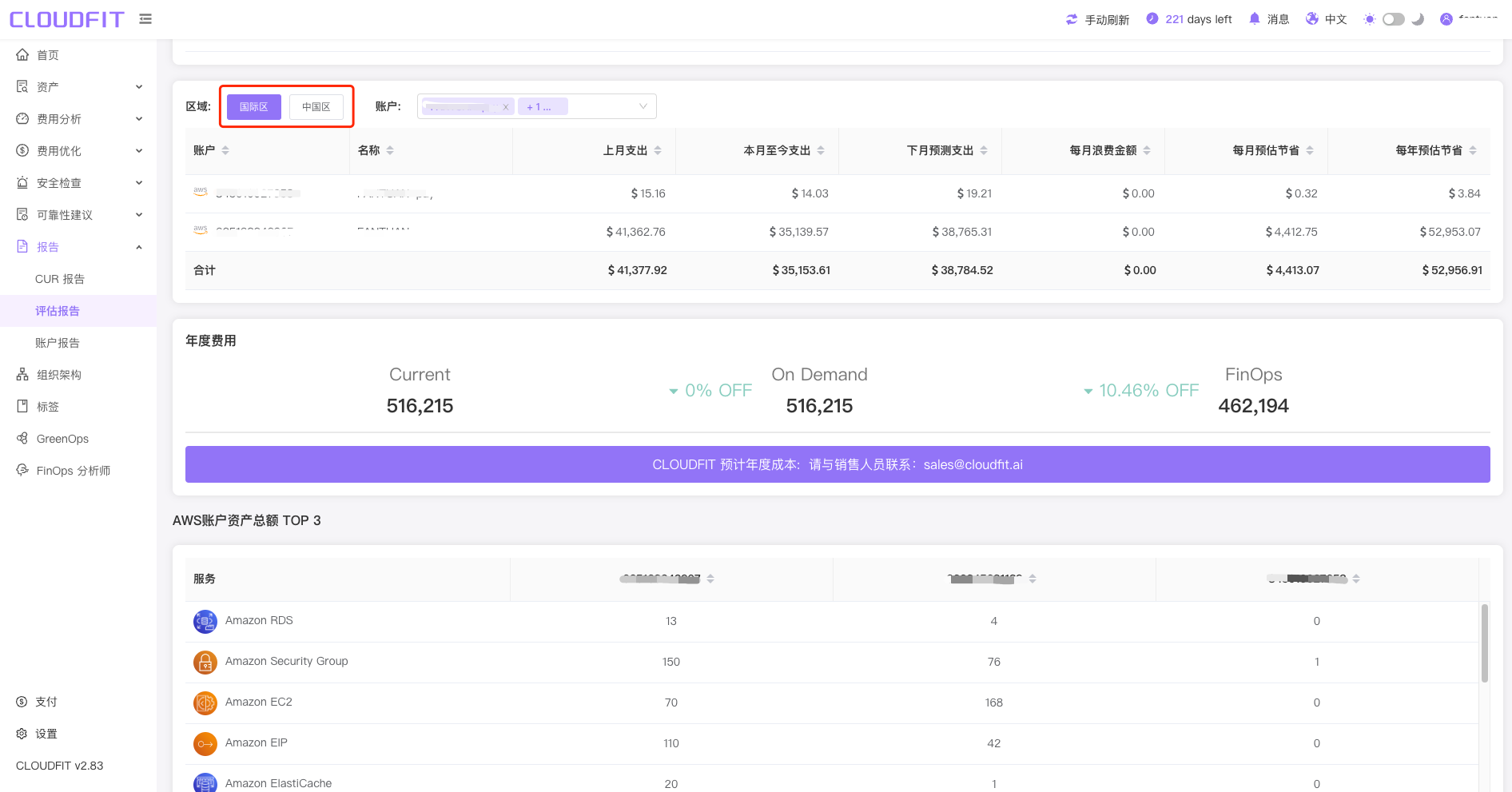Collapse the sidebar with the hamburger icon
Viewport: 1512px width, 792px height.
145,19
